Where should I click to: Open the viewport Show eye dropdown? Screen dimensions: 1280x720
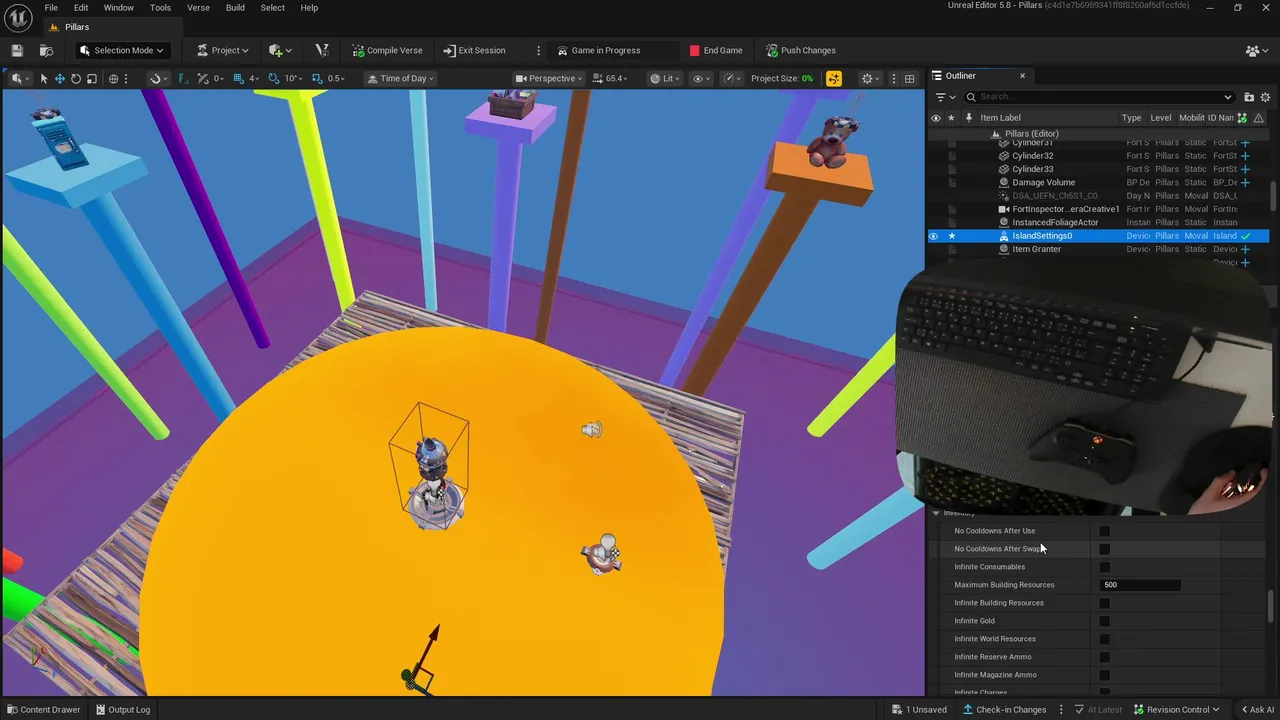701,78
